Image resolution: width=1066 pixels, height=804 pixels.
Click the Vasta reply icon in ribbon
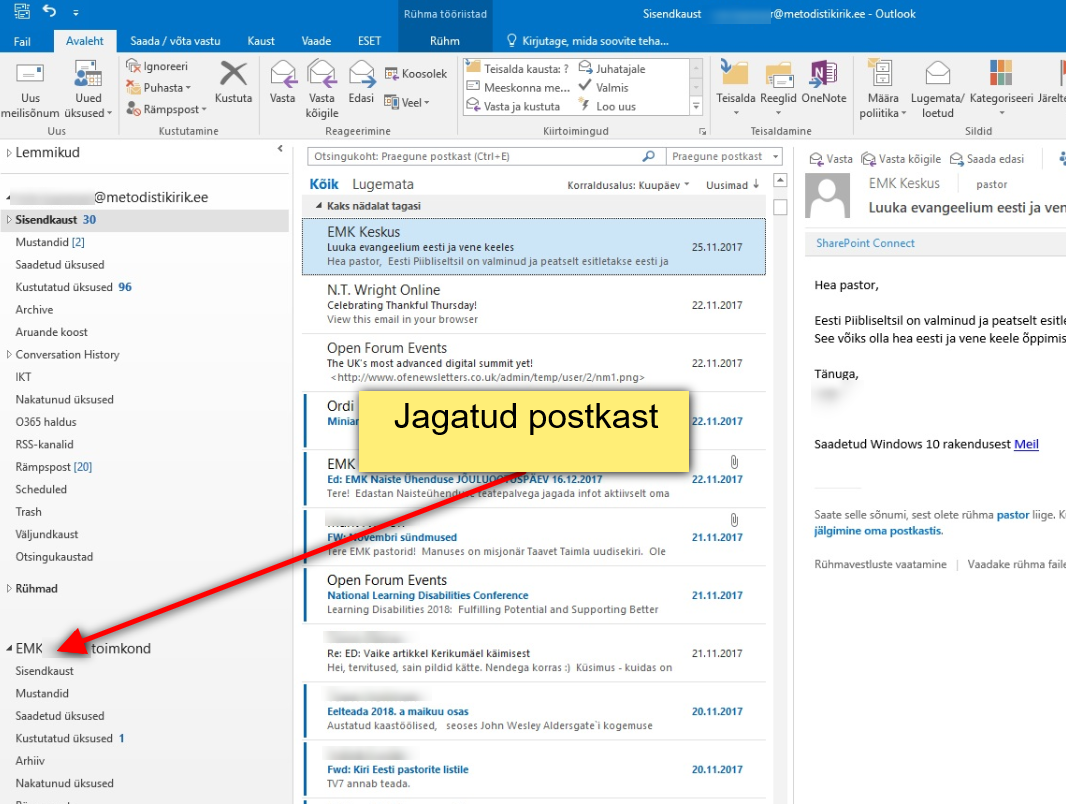coord(283,75)
